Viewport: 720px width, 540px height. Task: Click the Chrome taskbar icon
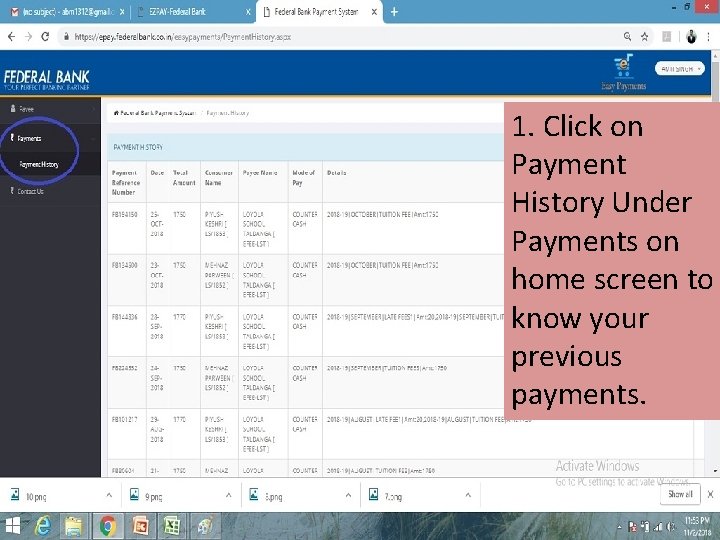coord(107,526)
